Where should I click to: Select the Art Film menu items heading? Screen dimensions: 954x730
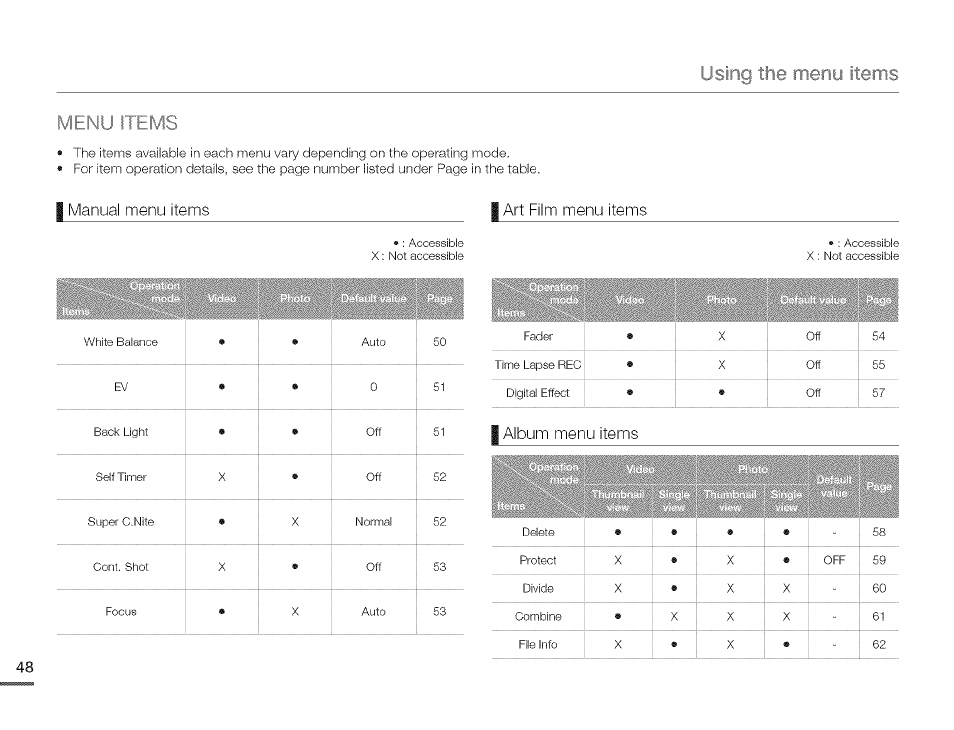click(574, 210)
